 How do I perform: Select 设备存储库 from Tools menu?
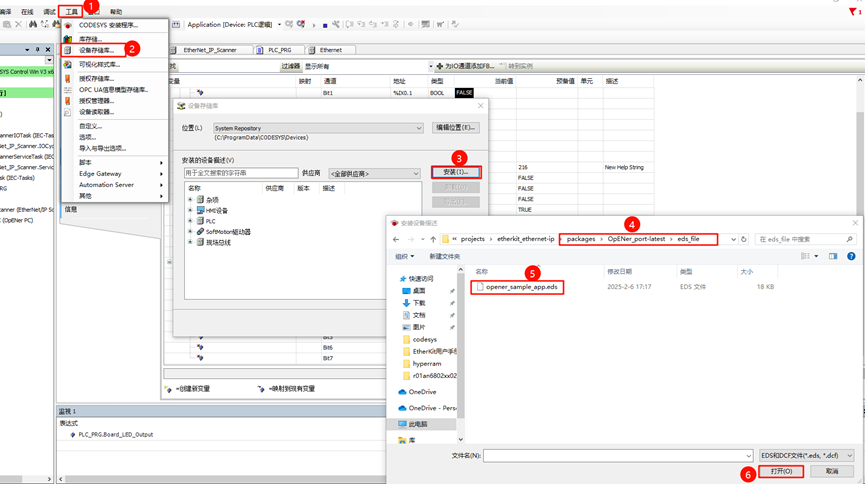pyautogui.click(x=97, y=50)
